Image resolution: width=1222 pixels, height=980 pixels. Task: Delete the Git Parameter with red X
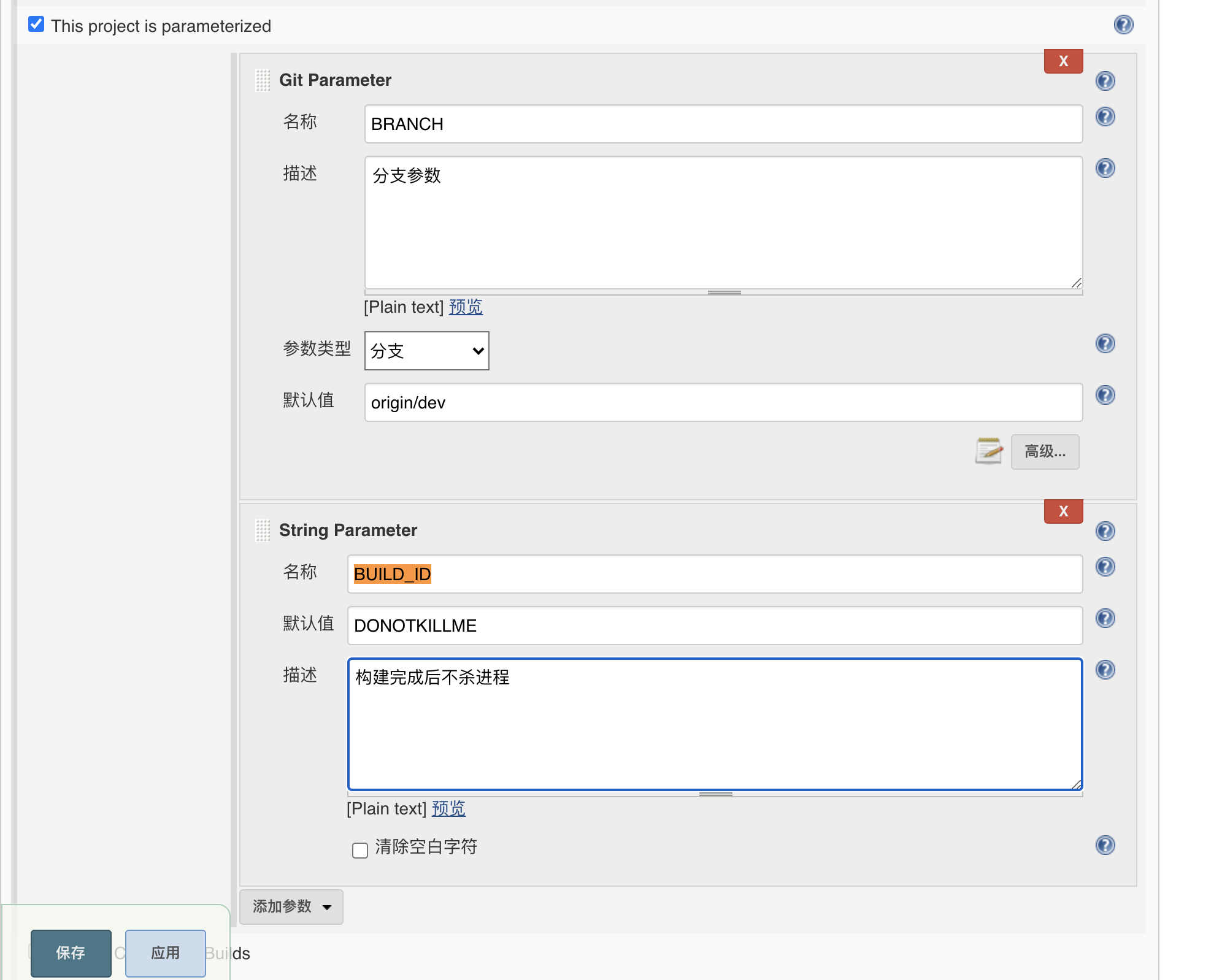1063,61
